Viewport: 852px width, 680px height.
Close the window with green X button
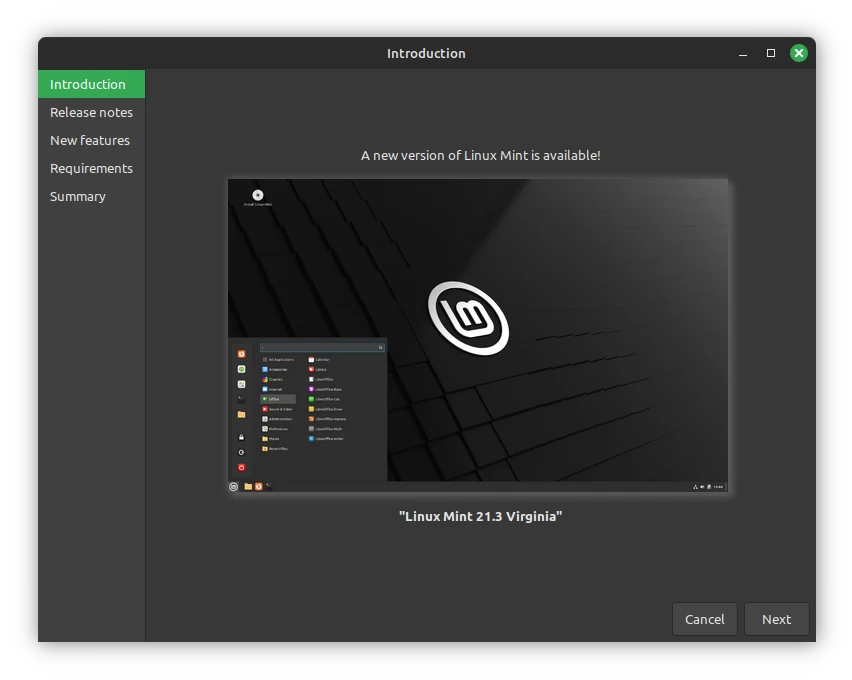click(x=798, y=53)
